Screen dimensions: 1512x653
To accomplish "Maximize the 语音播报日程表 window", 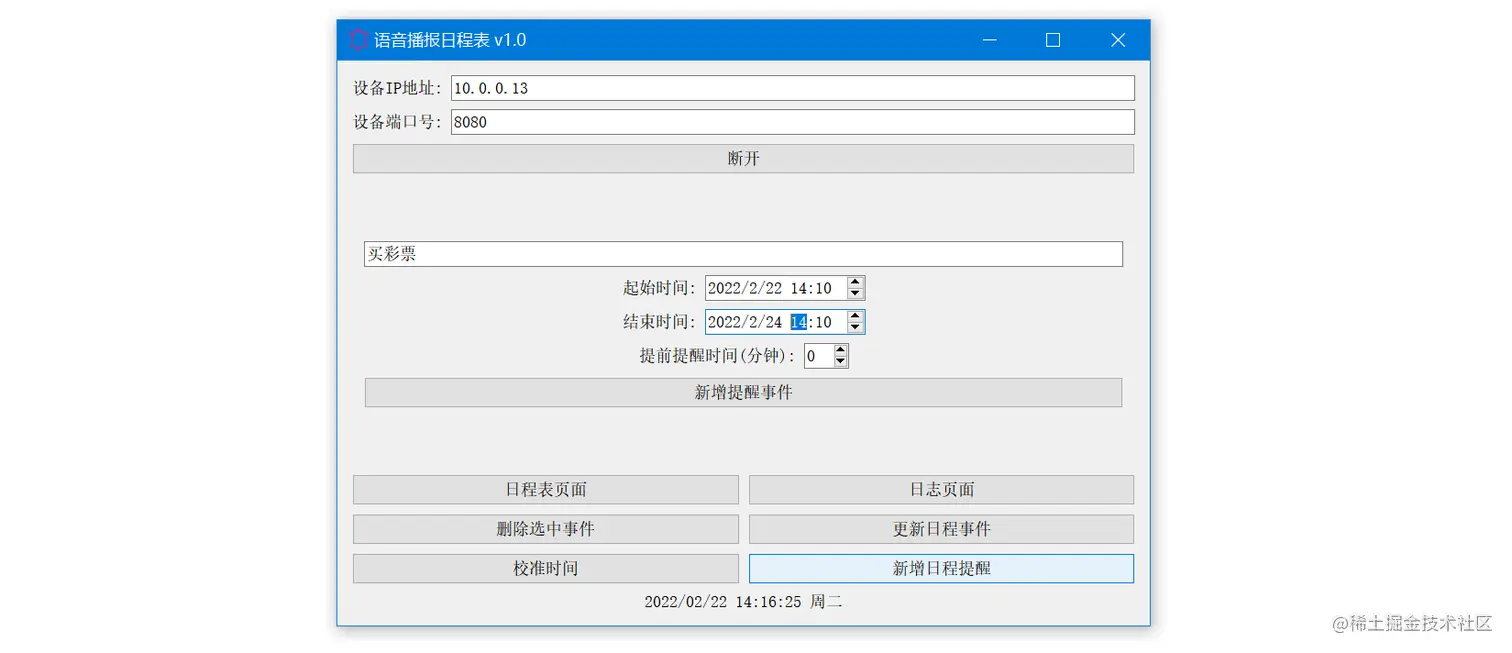I will pyautogui.click(x=1053, y=40).
